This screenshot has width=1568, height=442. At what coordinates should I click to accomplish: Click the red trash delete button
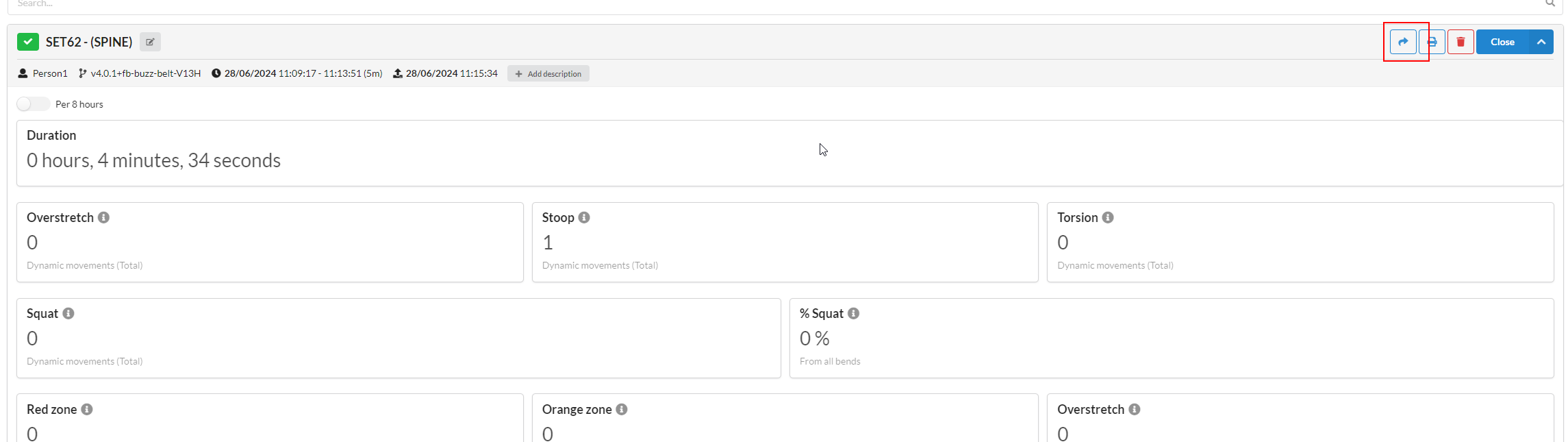1460,42
